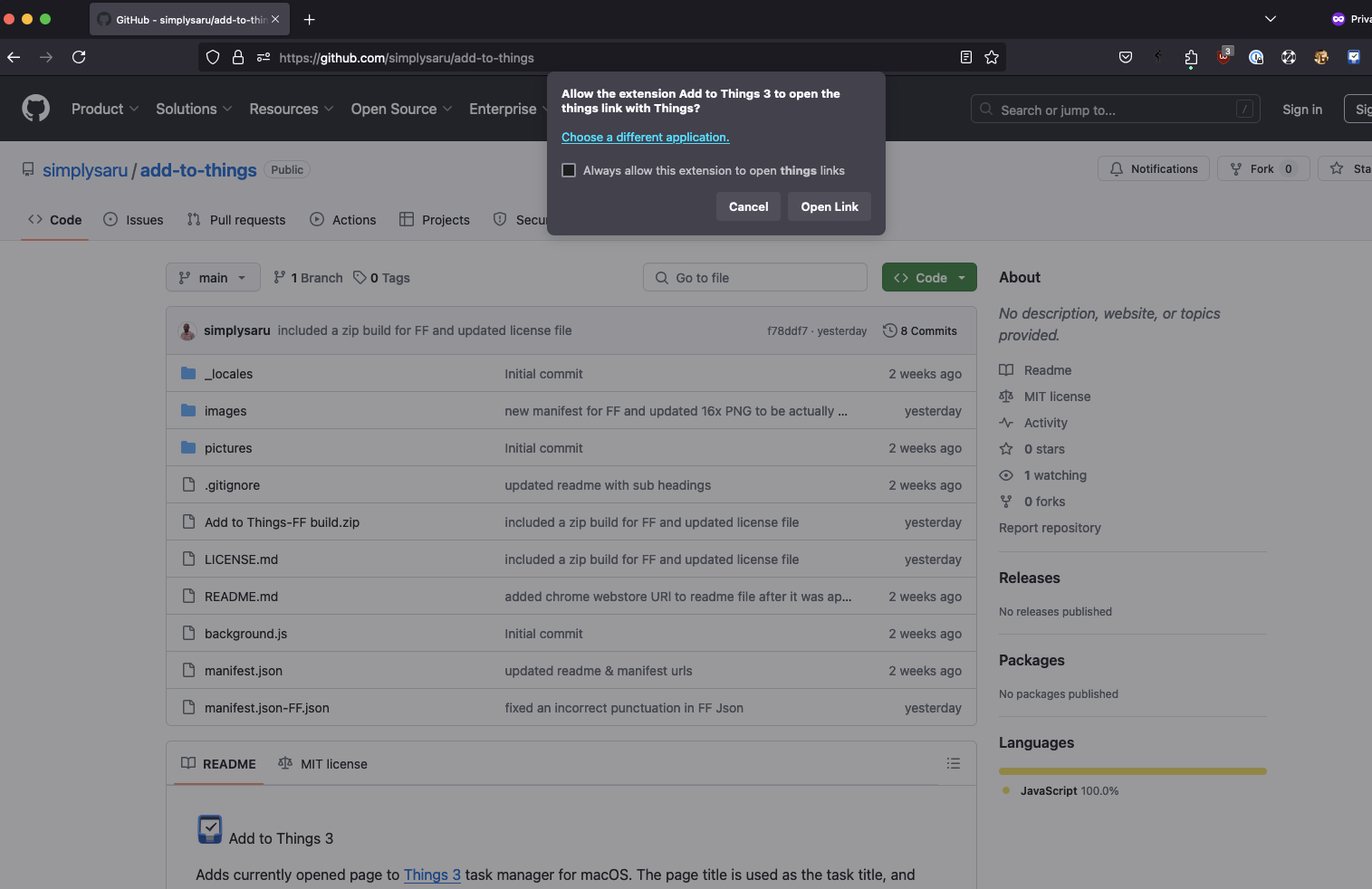Screen dimensions: 1372x889
Task: Click the browser address bar URL
Action: tap(407, 57)
